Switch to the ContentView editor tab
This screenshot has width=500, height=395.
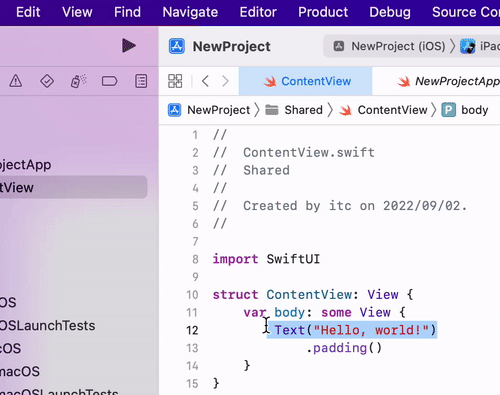click(305, 81)
